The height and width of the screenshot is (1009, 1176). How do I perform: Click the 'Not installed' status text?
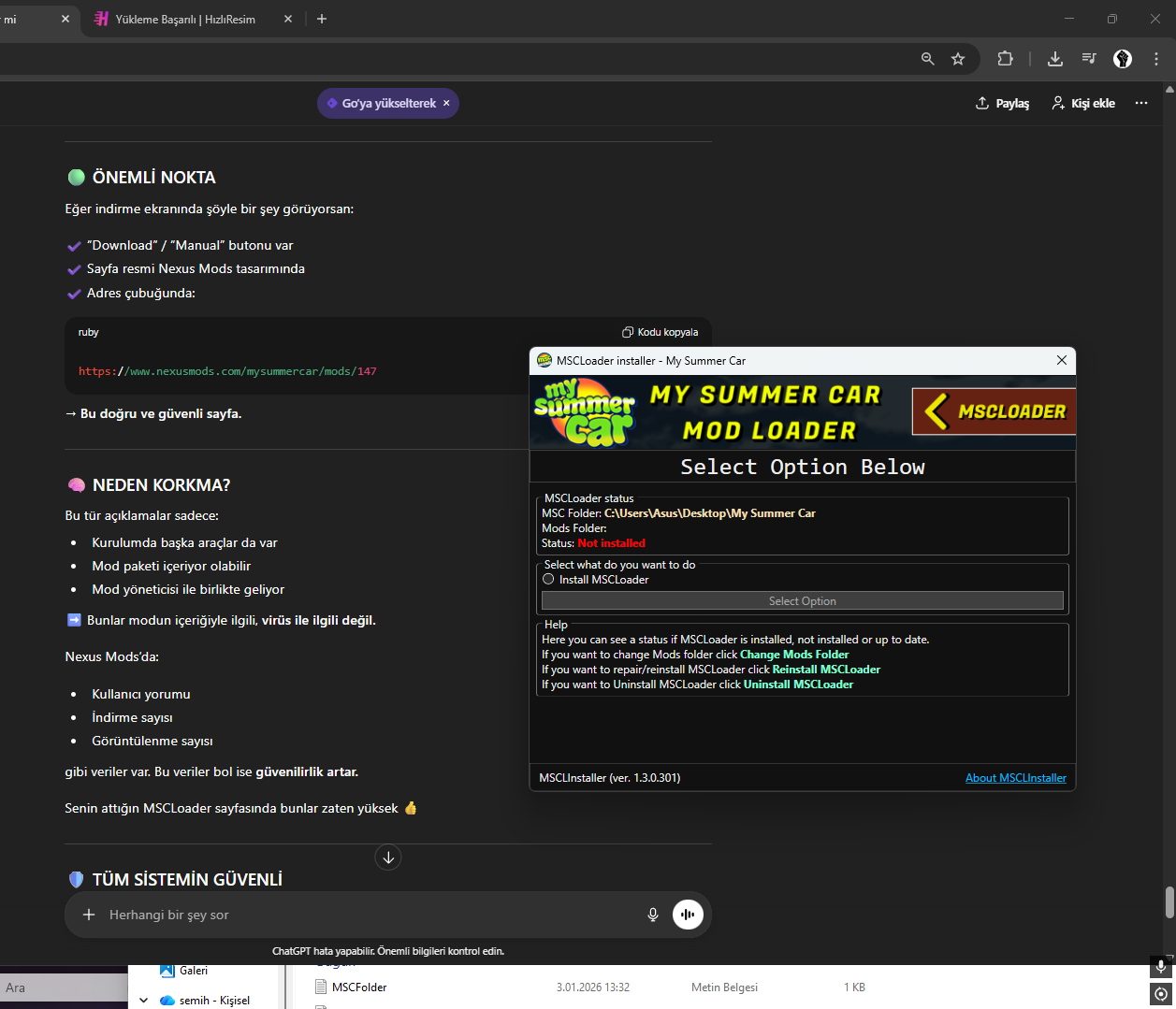[x=612, y=543]
